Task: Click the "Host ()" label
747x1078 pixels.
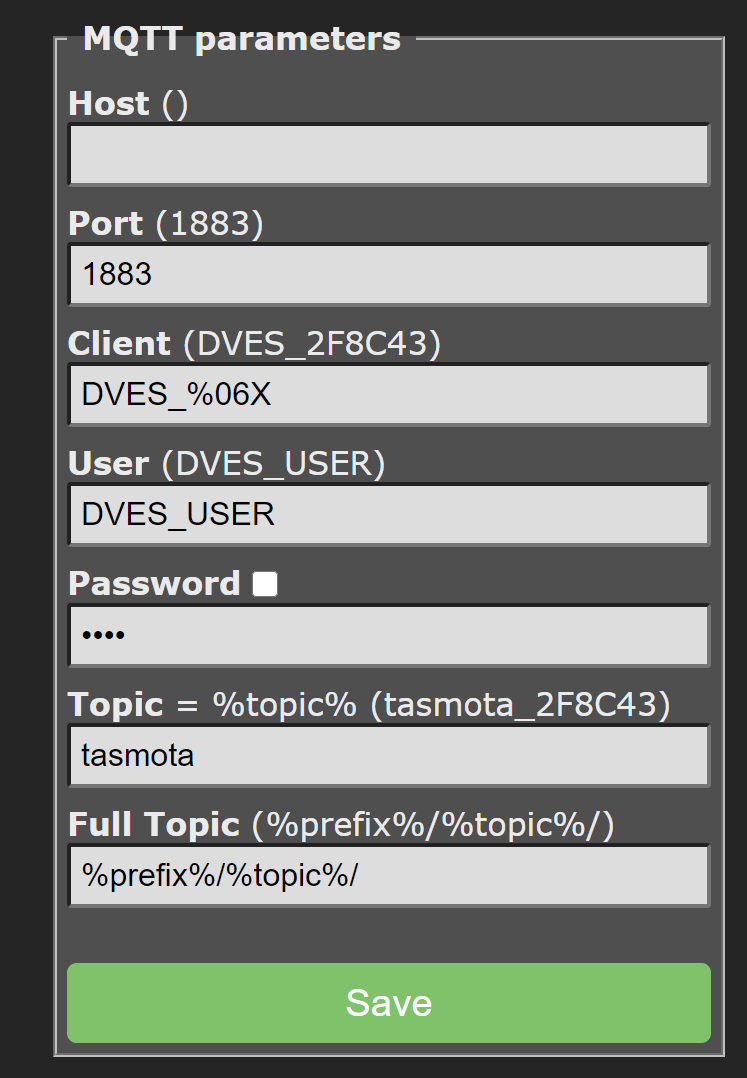Action: coord(128,104)
